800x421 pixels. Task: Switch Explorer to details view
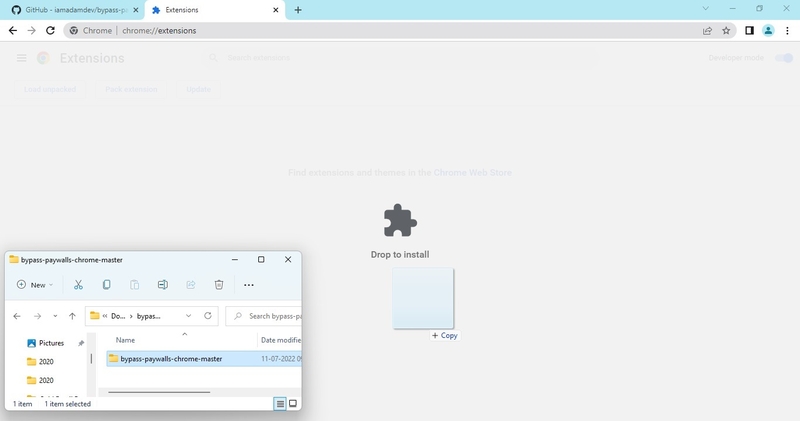point(280,404)
